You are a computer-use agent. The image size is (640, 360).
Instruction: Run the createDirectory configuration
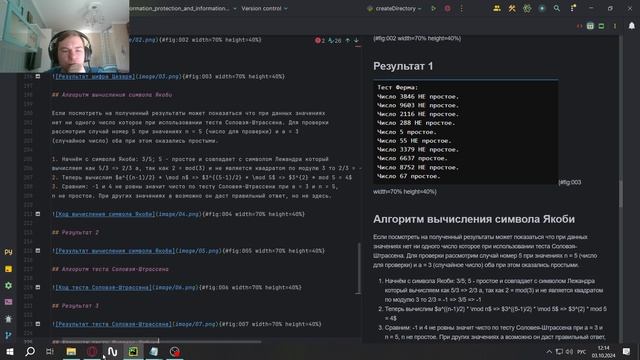[x=433, y=8]
